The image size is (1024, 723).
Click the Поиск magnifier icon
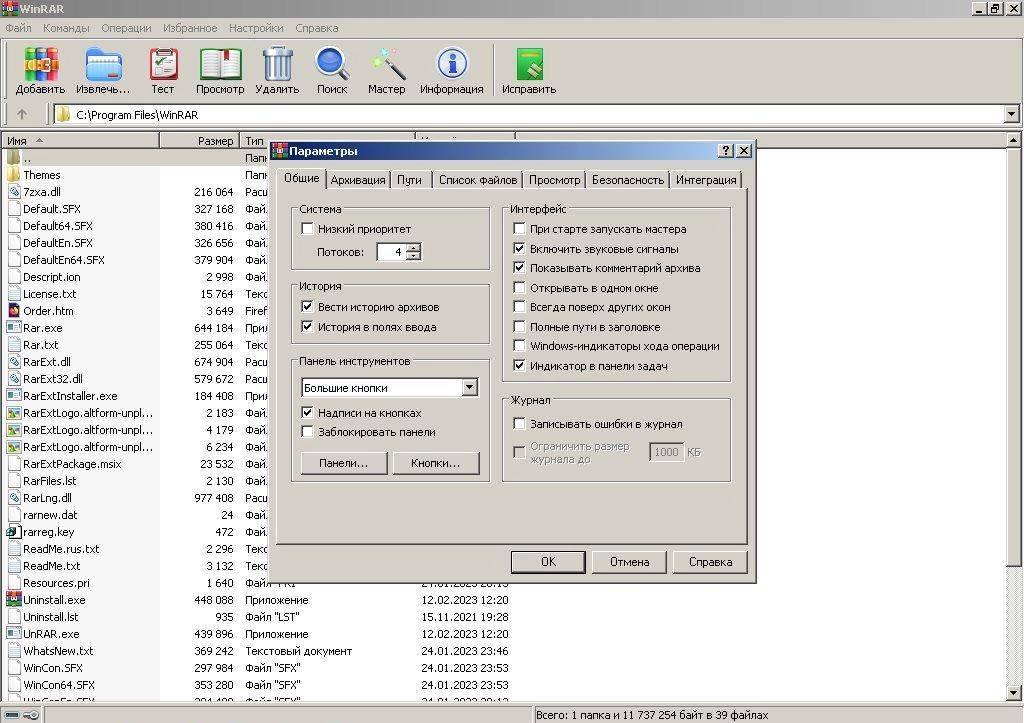coord(332,64)
